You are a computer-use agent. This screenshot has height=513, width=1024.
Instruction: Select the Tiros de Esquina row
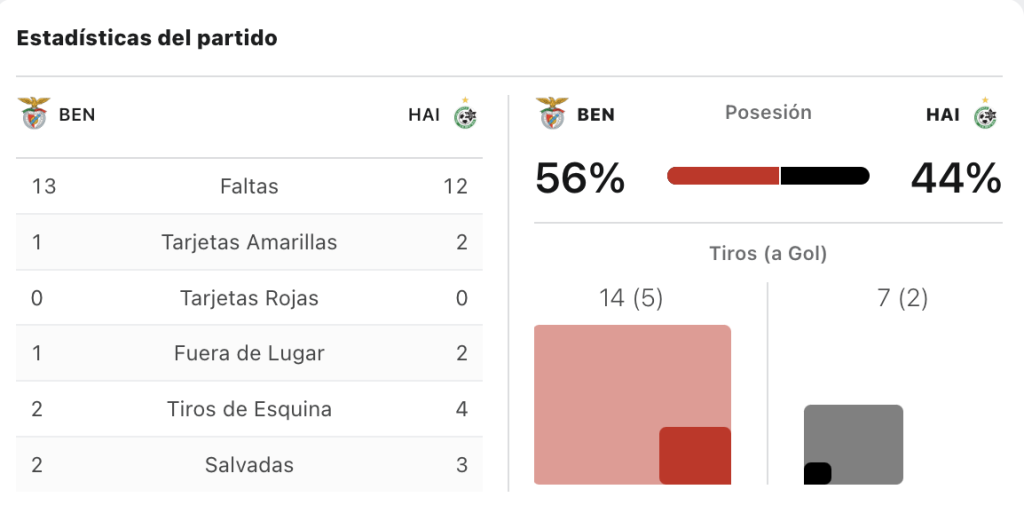point(249,409)
